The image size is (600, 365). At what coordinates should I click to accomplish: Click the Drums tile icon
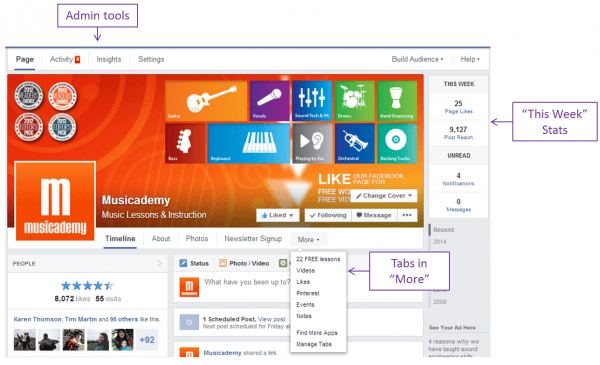pos(354,101)
